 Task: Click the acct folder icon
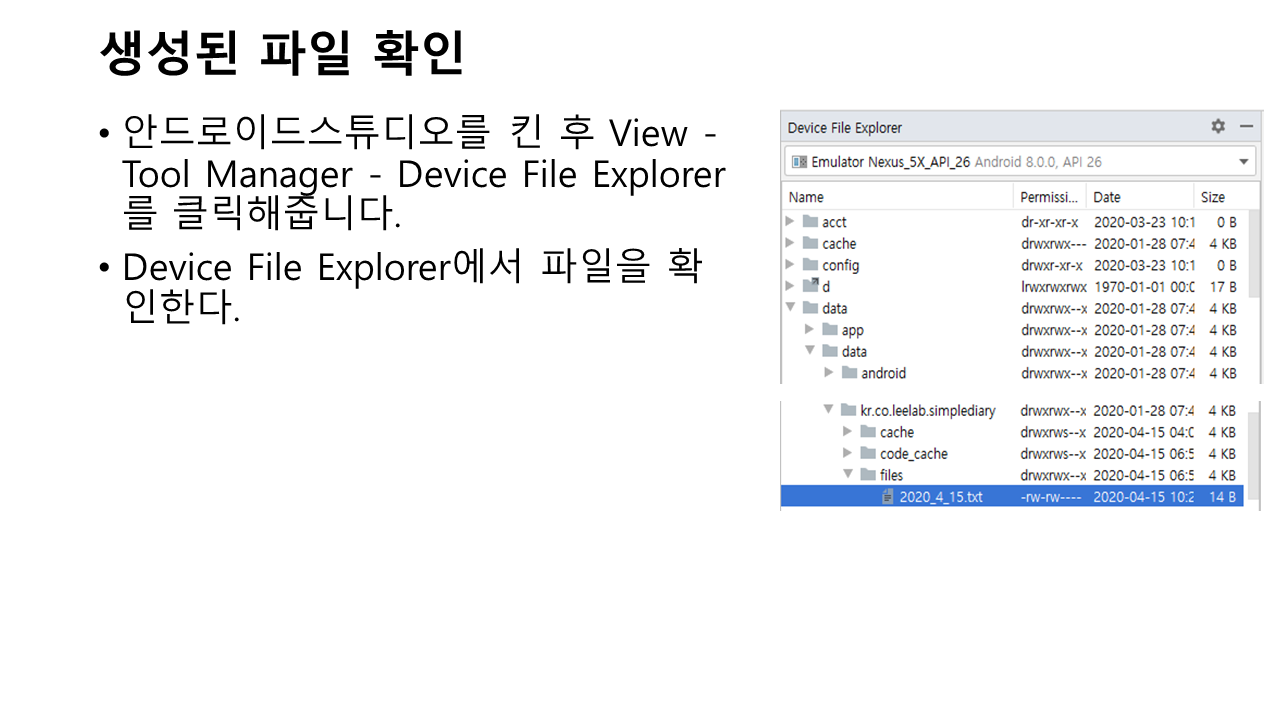(810, 222)
